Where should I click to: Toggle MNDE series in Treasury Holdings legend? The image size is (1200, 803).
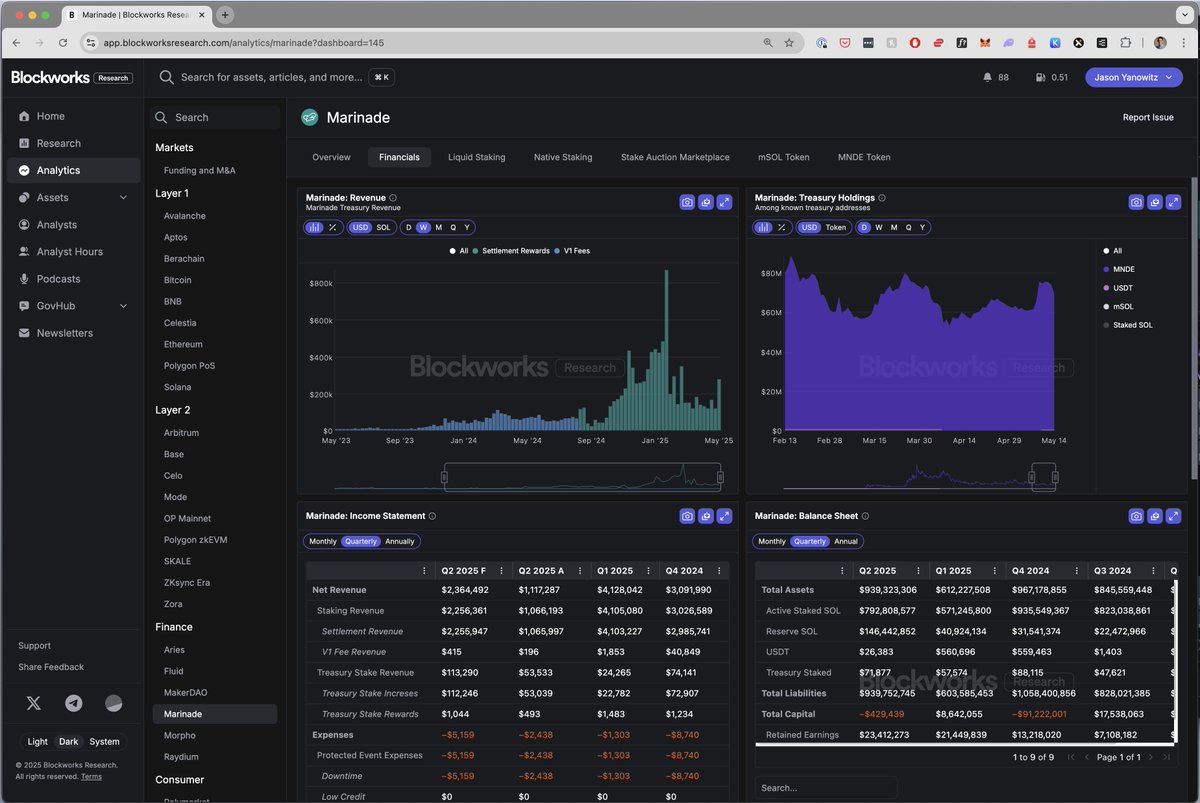pos(1118,269)
